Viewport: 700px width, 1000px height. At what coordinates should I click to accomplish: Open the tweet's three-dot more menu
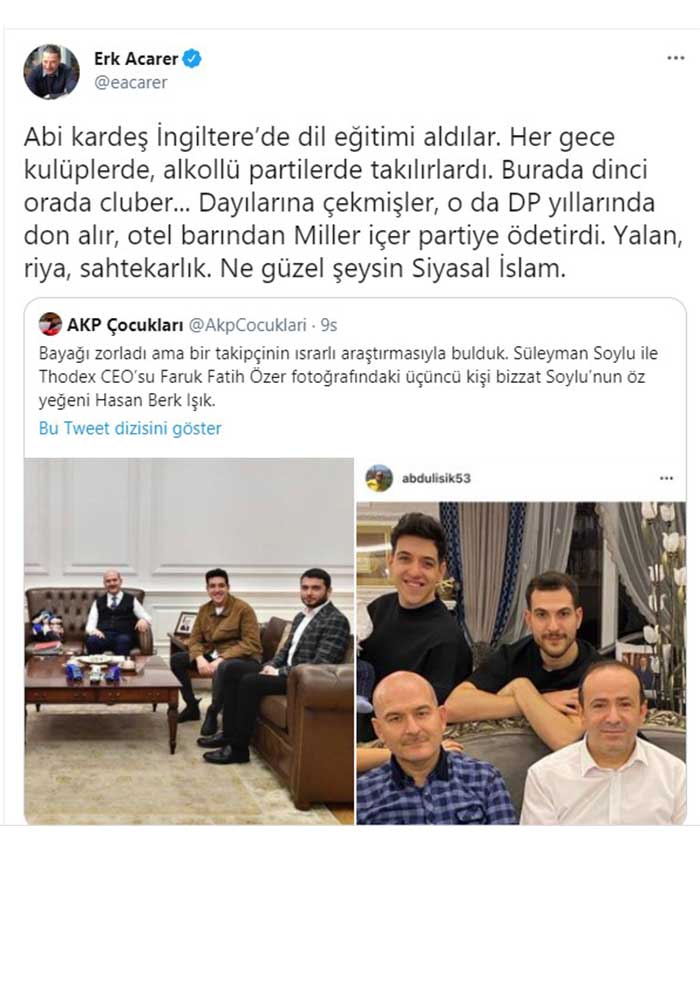[x=675, y=58]
